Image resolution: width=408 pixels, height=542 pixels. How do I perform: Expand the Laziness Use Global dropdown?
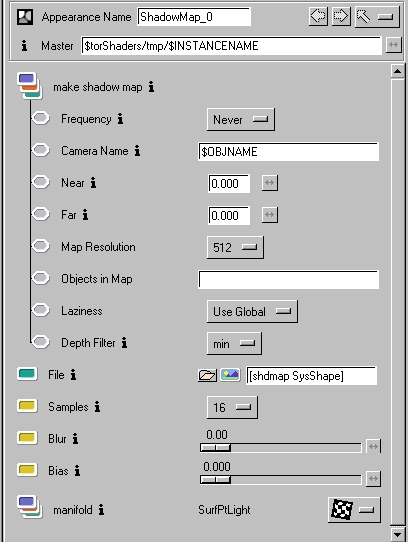(x=252, y=311)
